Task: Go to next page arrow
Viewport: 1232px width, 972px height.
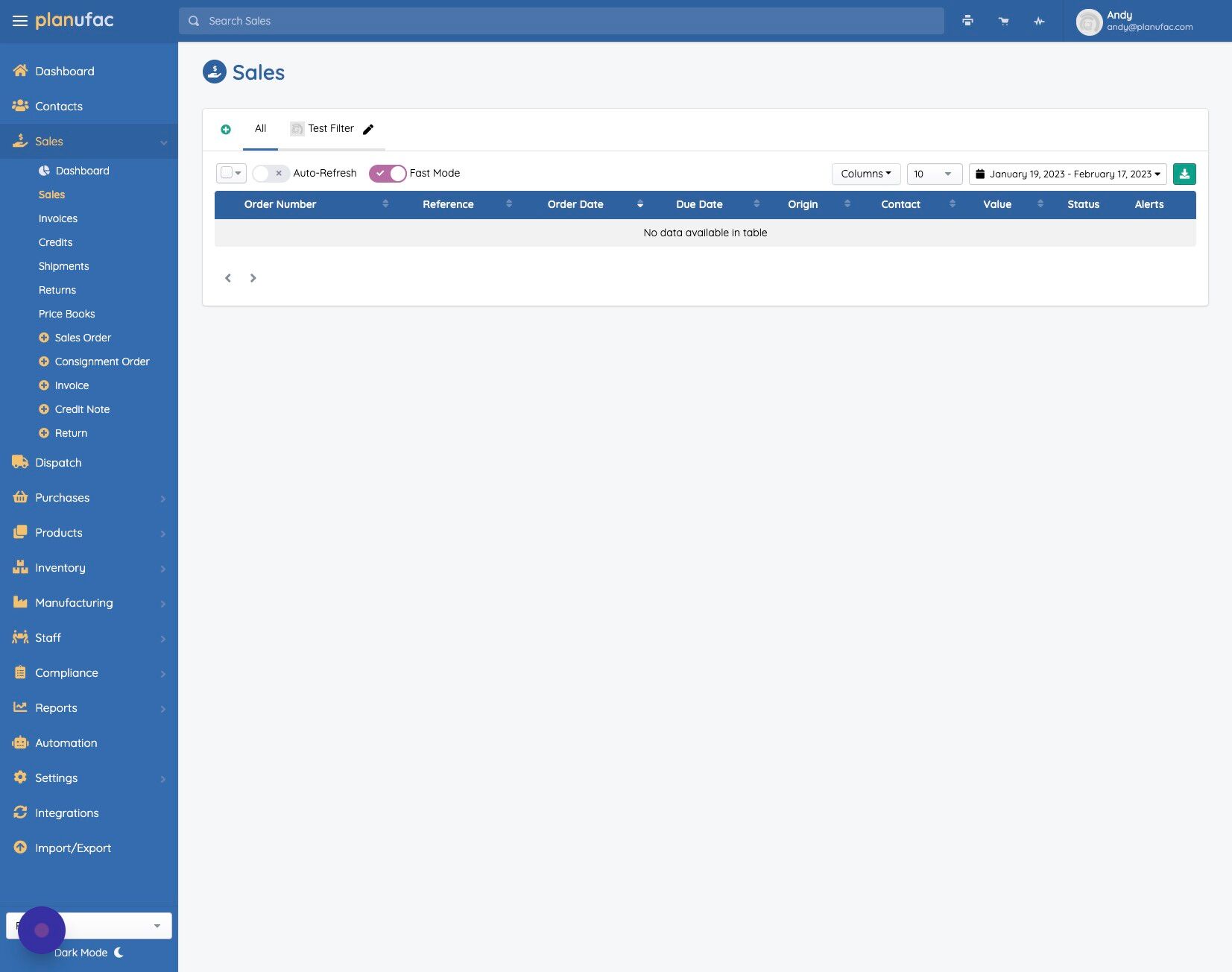Action: tap(253, 278)
